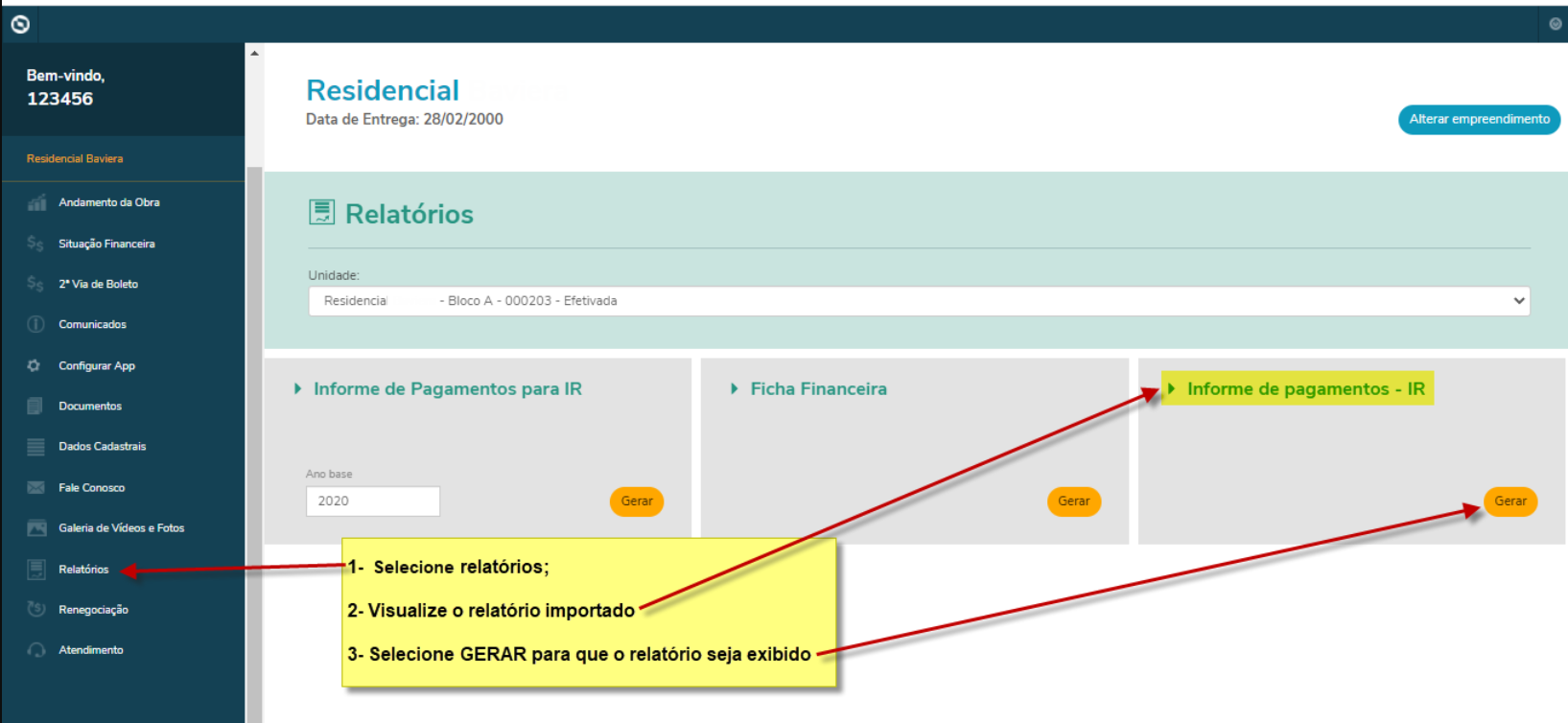Click the Comunicados info icon
This screenshot has width=1568, height=723.
pyautogui.click(x=35, y=324)
